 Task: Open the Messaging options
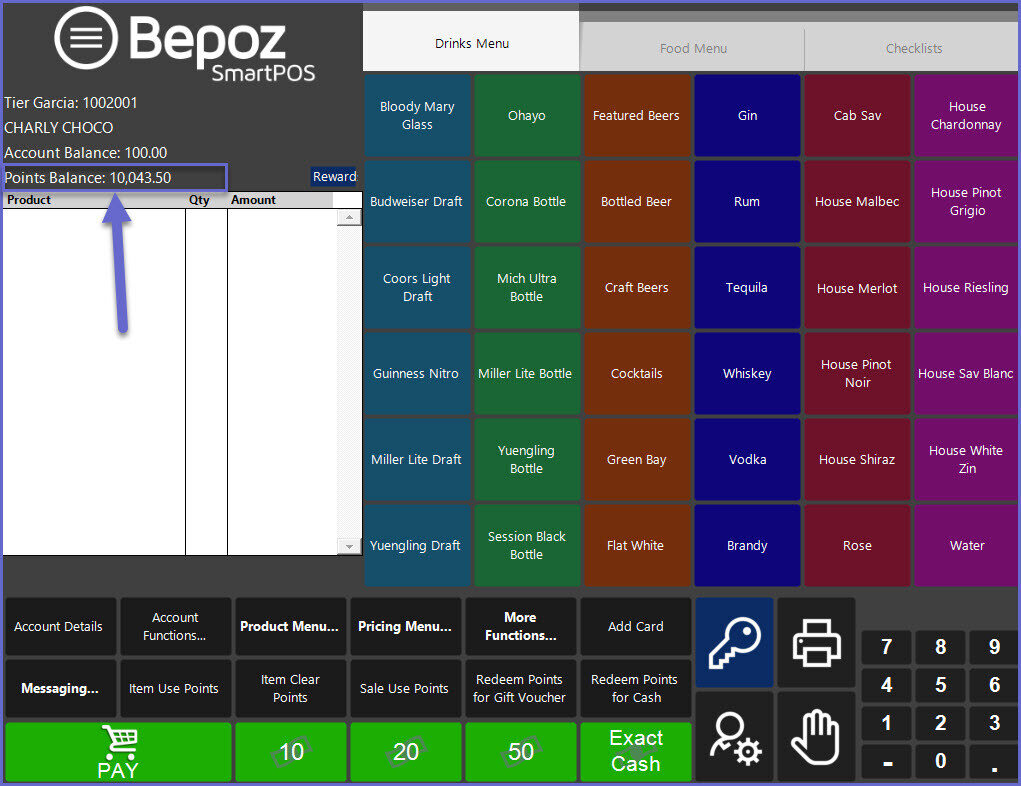coord(60,688)
